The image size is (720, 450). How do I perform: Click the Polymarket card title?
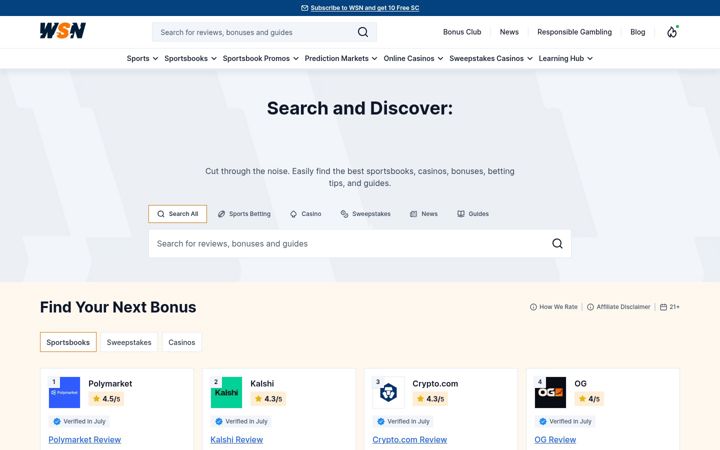[x=110, y=383]
